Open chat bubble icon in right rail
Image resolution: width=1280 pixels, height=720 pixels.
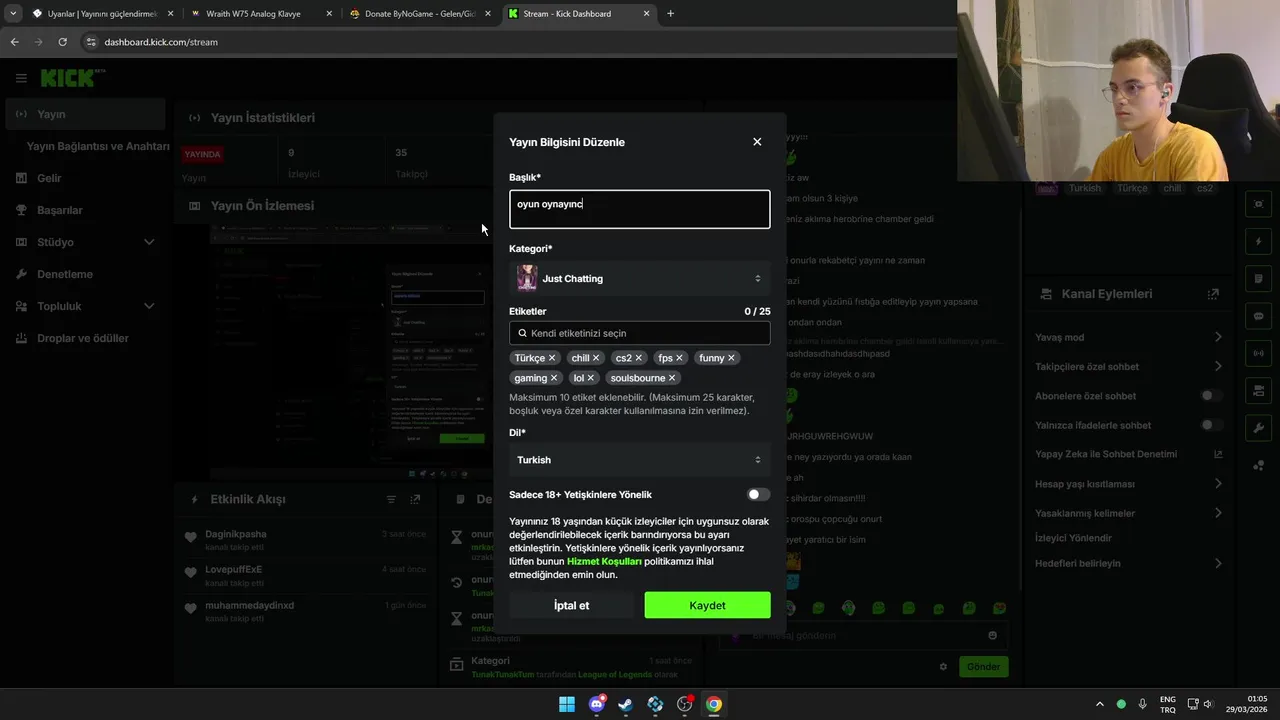pyautogui.click(x=1258, y=316)
